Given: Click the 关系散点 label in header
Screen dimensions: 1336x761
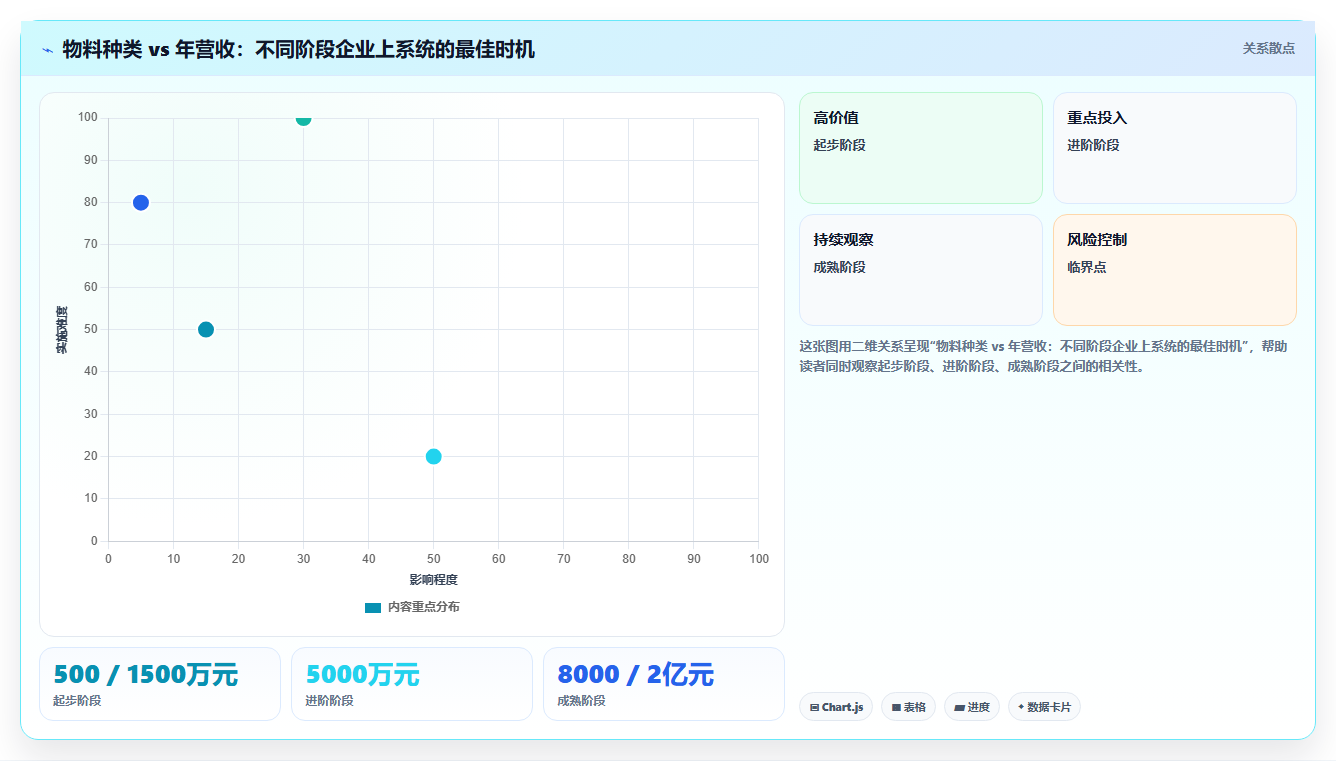Looking at the screenshot, I should (1268, 48).
